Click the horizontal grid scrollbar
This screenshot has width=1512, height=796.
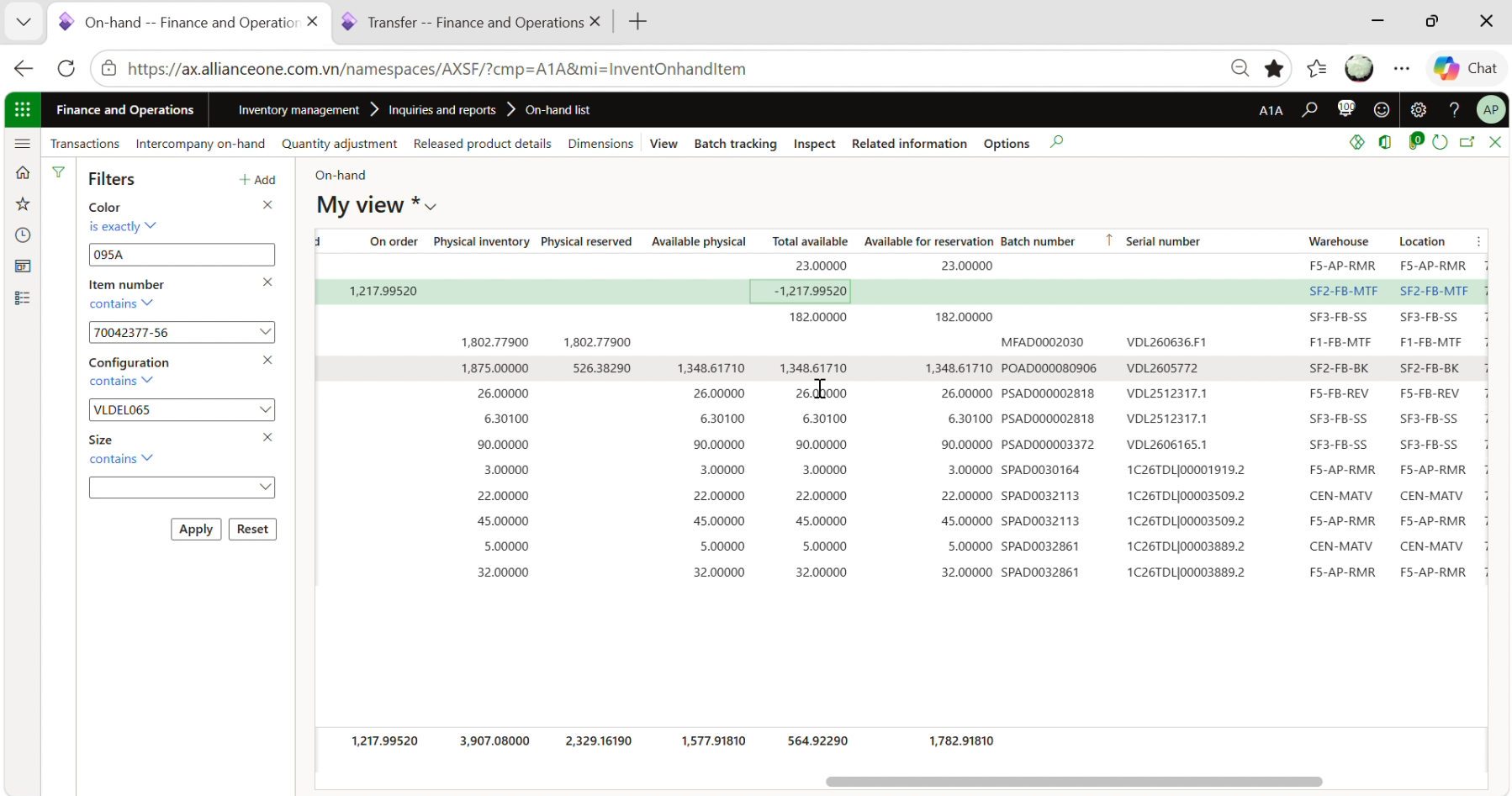click(x=1073, y=782)
